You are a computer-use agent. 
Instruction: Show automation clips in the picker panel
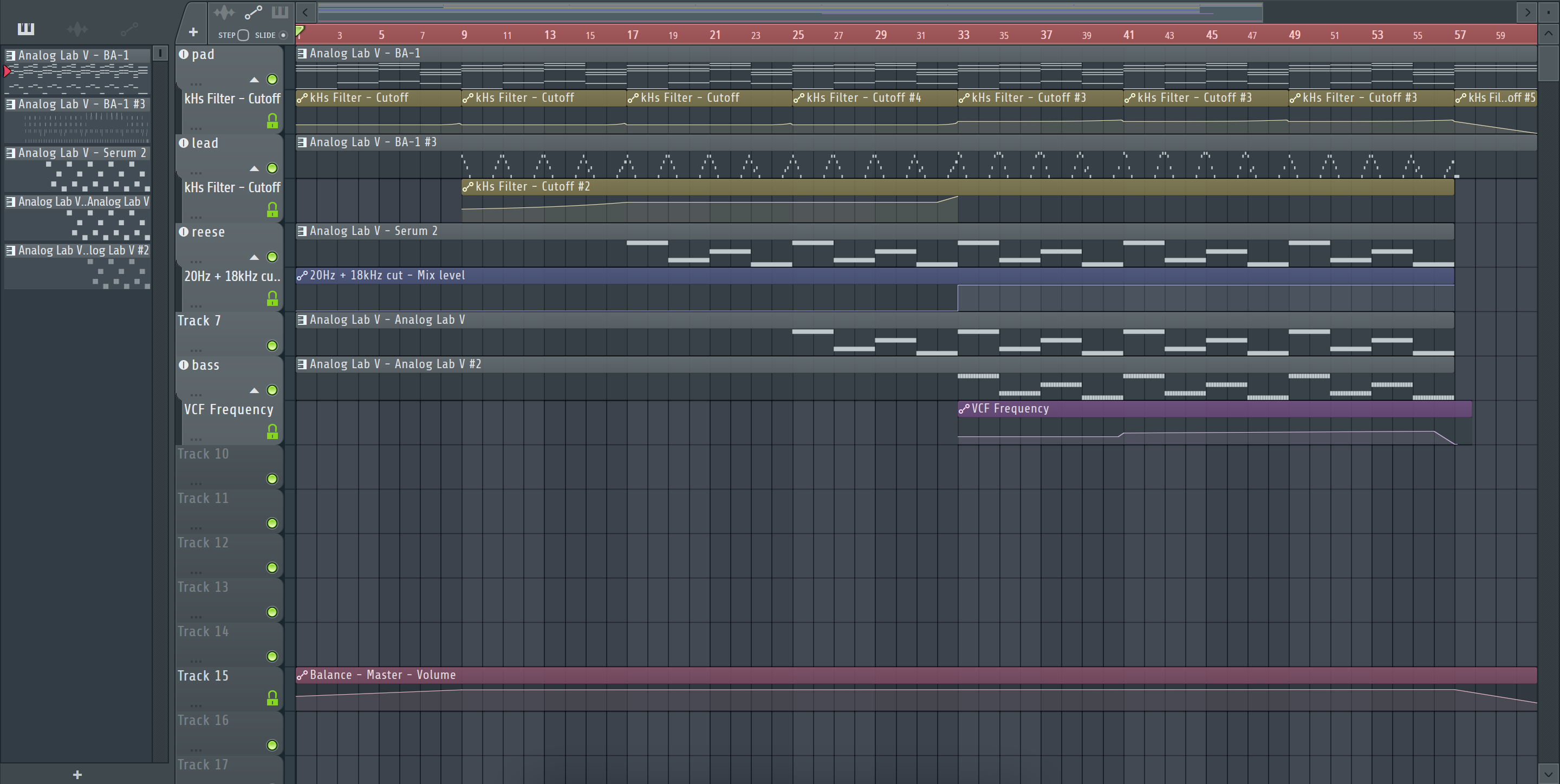point(129,29)
